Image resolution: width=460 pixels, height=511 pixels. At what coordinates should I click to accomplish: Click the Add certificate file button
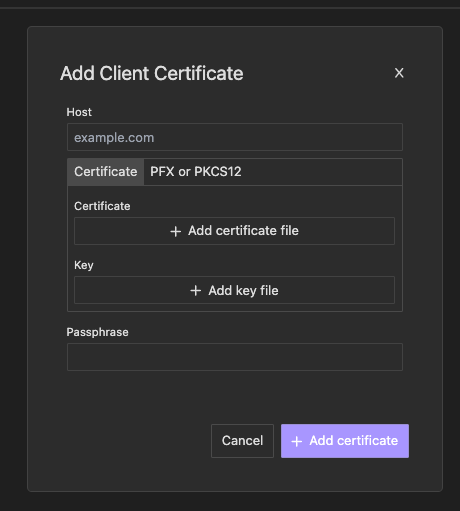click(x=234, y=231)
